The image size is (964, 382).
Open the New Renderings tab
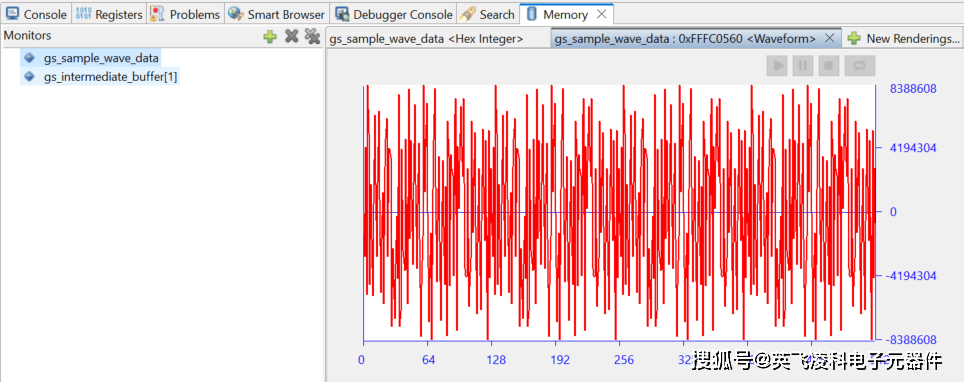pyautogui.click(x=904, y=39)
